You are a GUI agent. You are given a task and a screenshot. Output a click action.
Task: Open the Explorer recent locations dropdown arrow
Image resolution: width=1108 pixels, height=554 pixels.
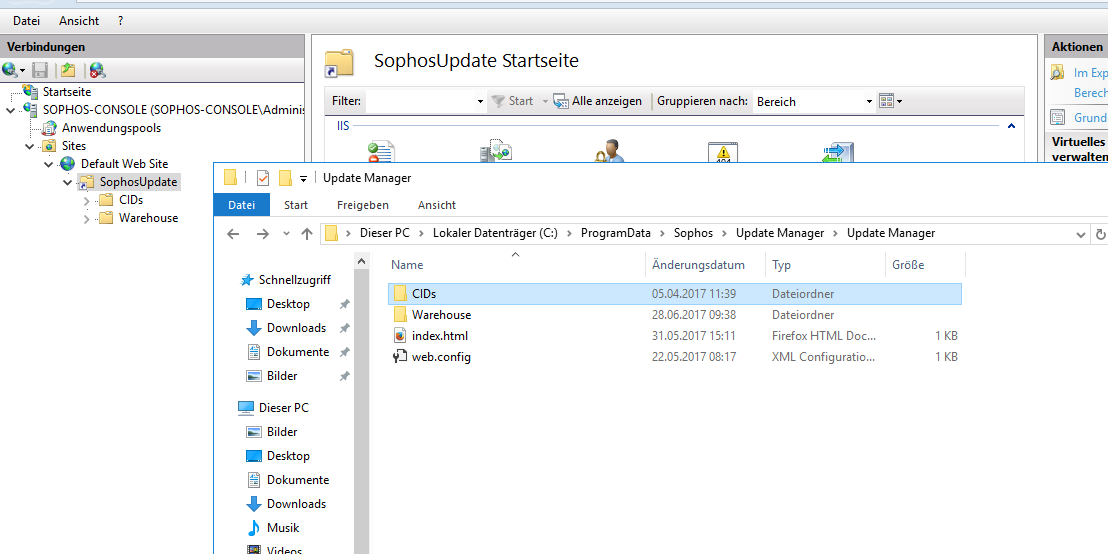pos(286,234)
